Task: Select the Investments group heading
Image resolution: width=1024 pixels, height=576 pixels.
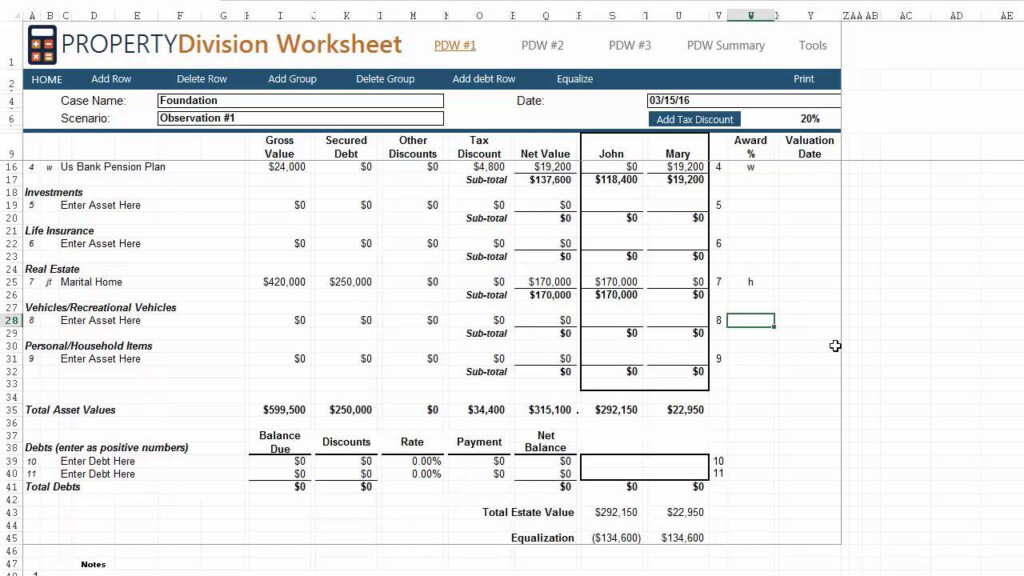Action: 54,193
